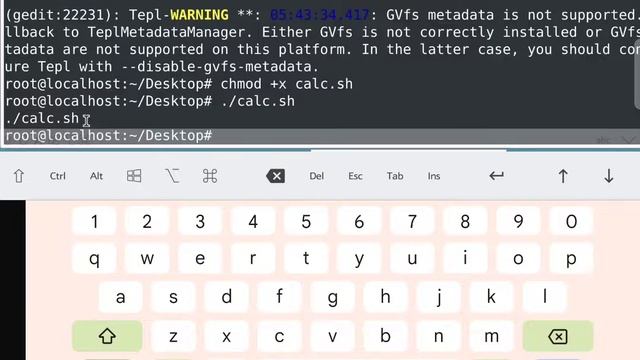
Task: Tap the letter p key
Action: tap(571, 258)
